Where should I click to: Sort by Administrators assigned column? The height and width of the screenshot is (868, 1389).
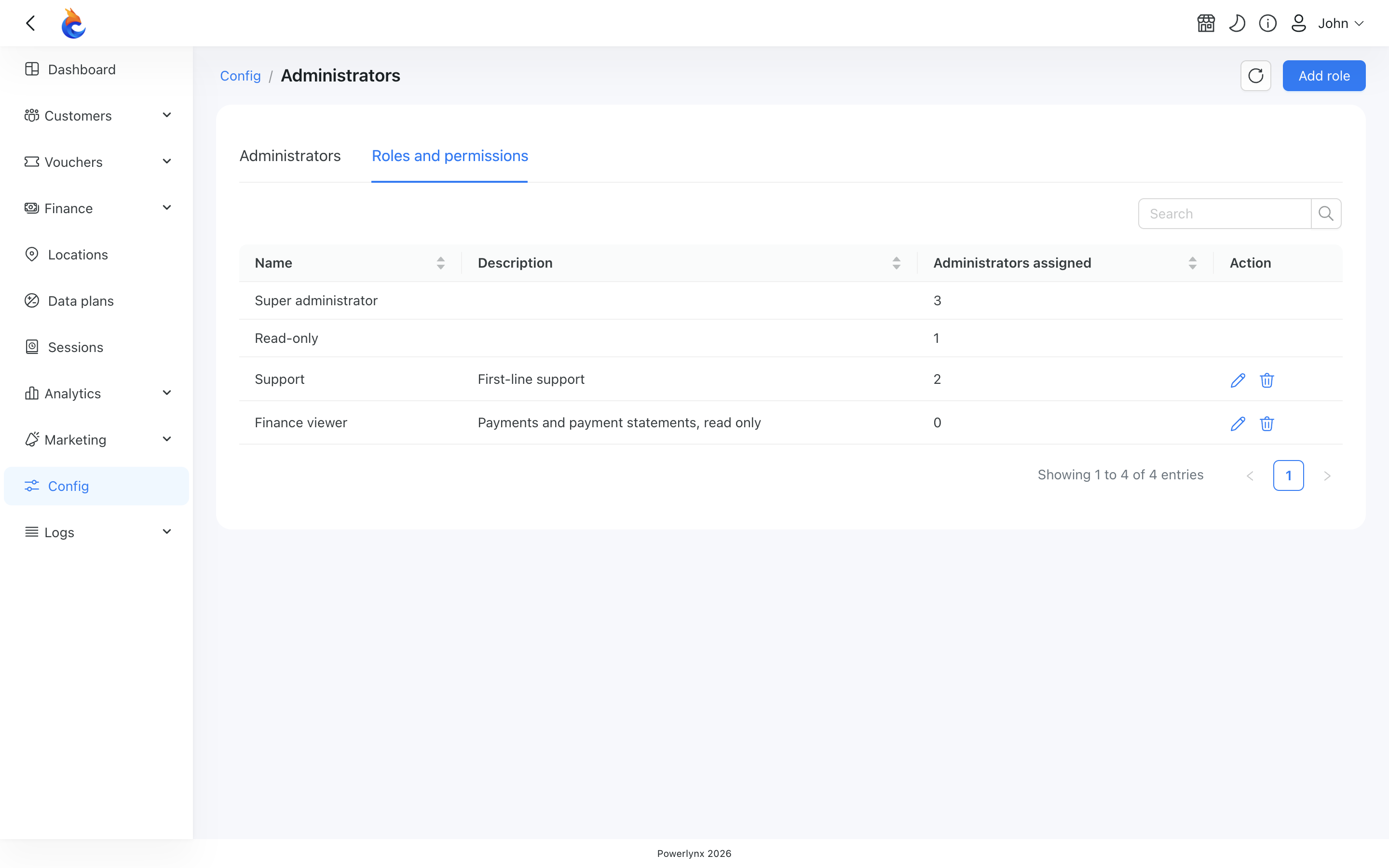[1193, 263]
